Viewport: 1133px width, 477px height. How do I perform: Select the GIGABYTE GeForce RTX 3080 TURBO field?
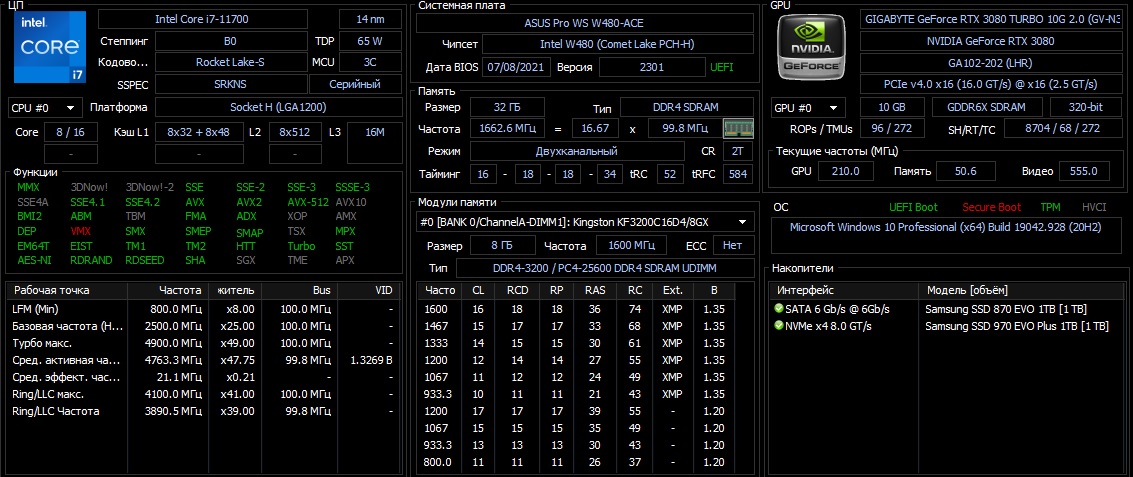pos(991,20)
